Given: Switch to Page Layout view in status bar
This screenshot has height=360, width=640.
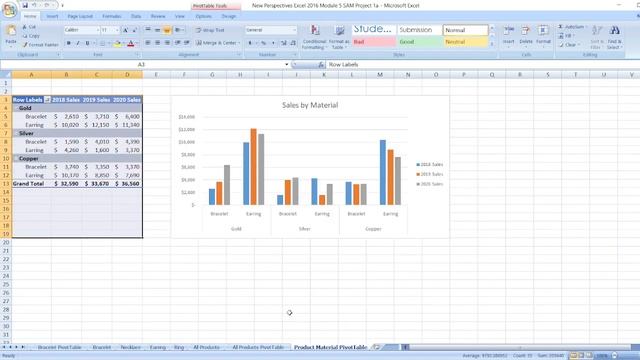Looking at the screenshot, I should point(581,356).
